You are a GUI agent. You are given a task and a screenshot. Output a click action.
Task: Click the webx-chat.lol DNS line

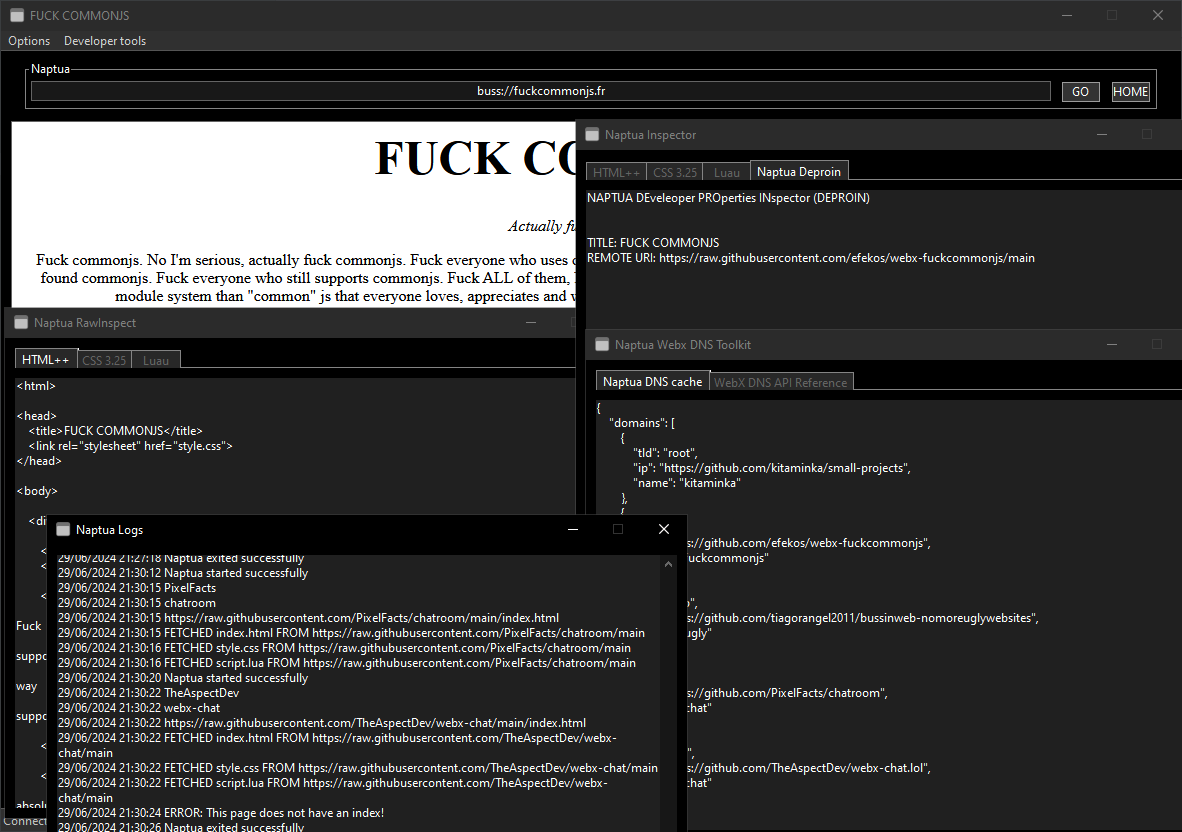pos(809,768)
